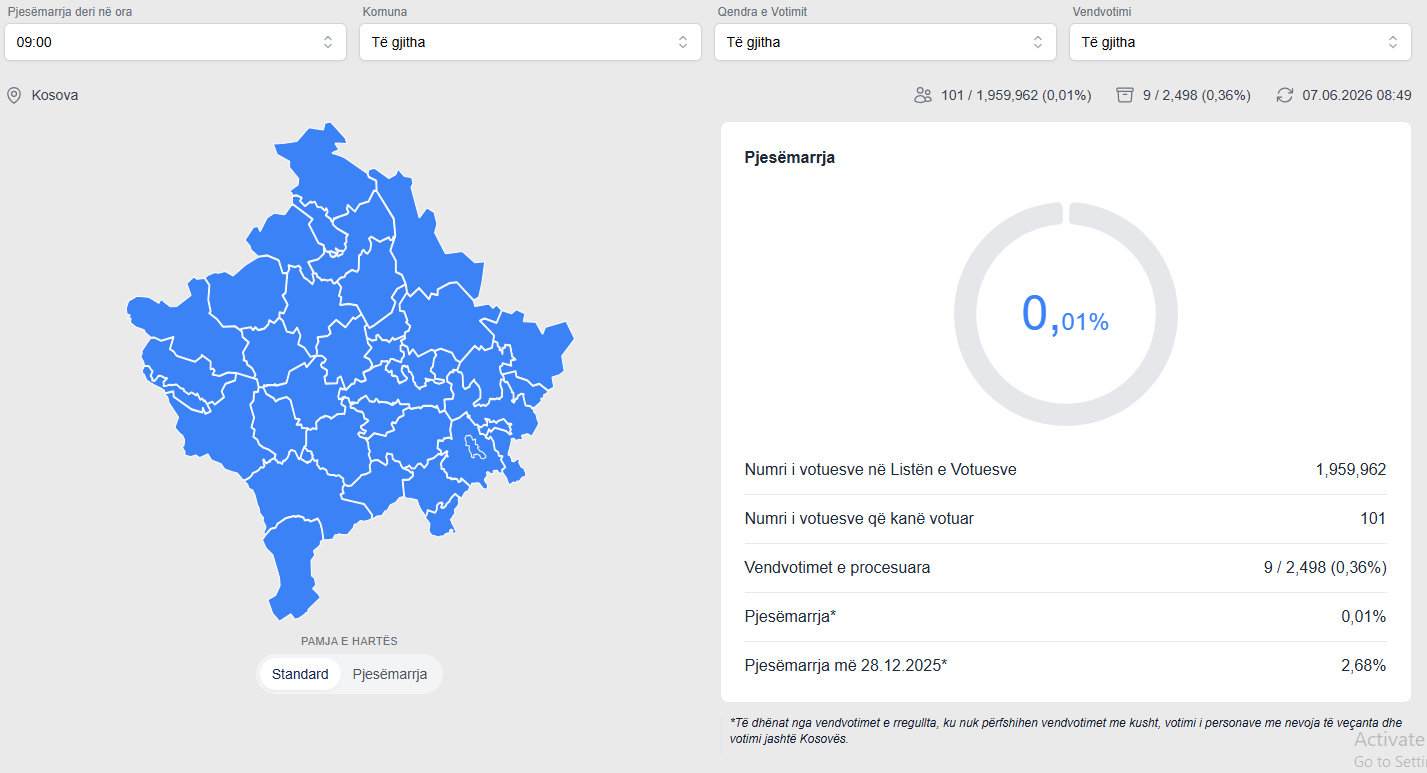Image resolution: width=1427 pixels, height=773 pixels.
Task: Select the Standard map view
Action: point(300,674)
